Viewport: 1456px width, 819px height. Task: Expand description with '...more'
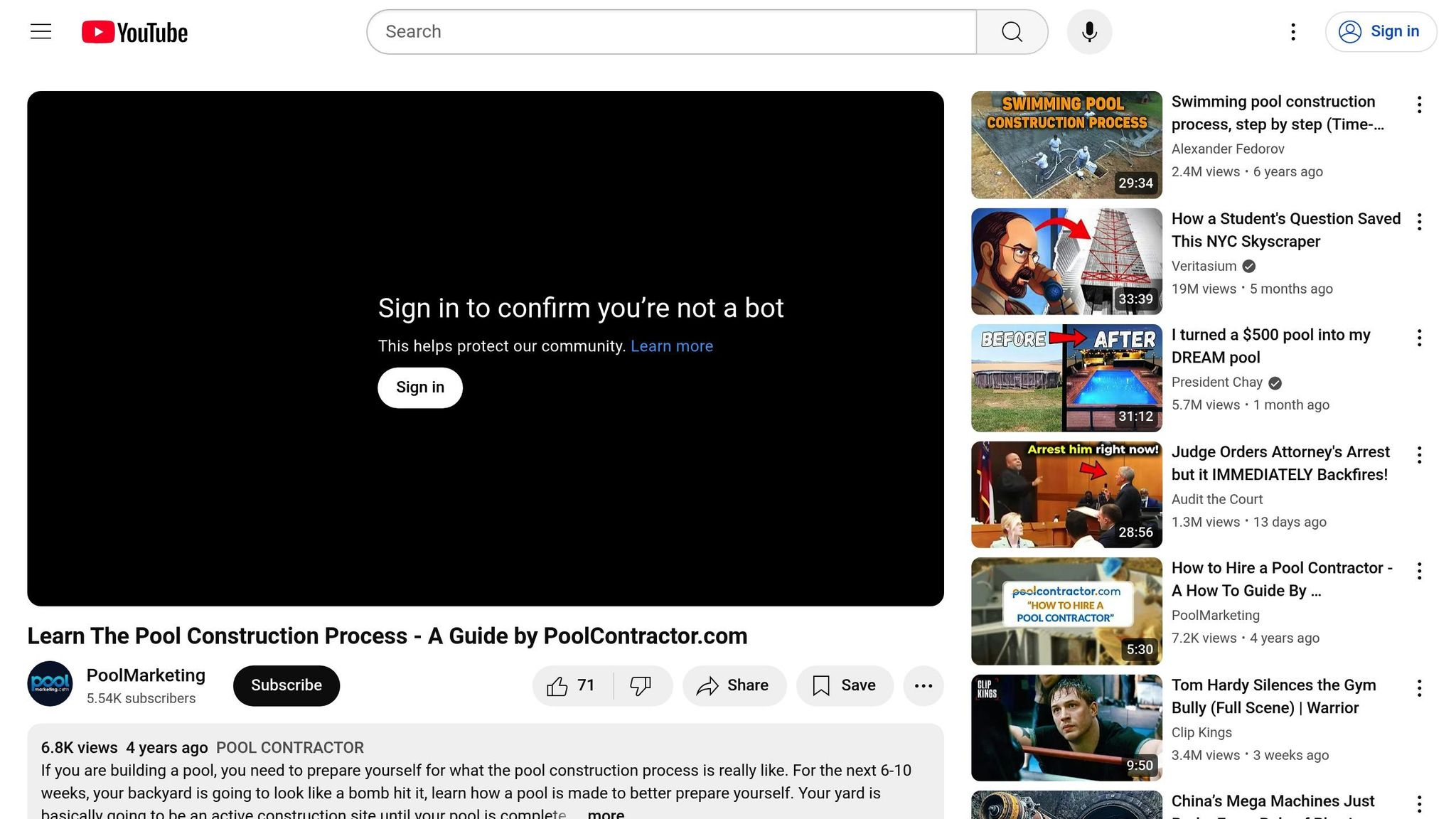pyautogui.click(x=605, y=813)
